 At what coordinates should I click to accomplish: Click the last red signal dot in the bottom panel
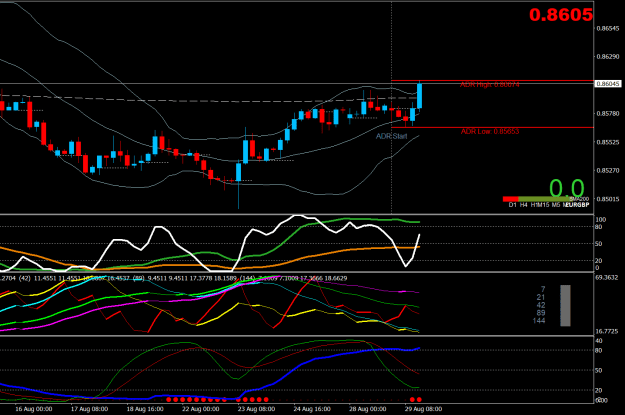point(419,399)
